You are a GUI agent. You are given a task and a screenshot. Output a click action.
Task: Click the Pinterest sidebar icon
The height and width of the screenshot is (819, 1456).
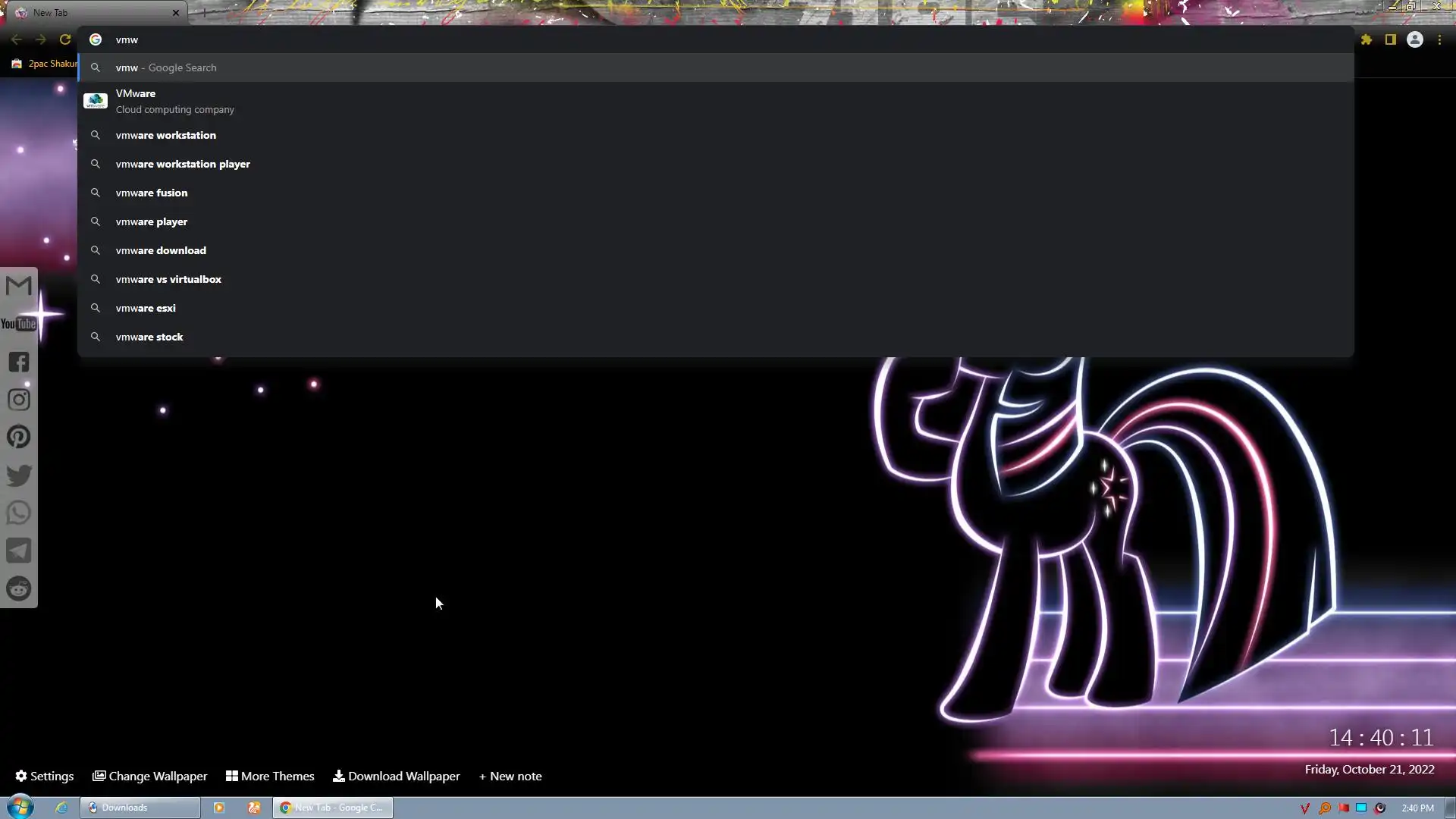(18, 437)
